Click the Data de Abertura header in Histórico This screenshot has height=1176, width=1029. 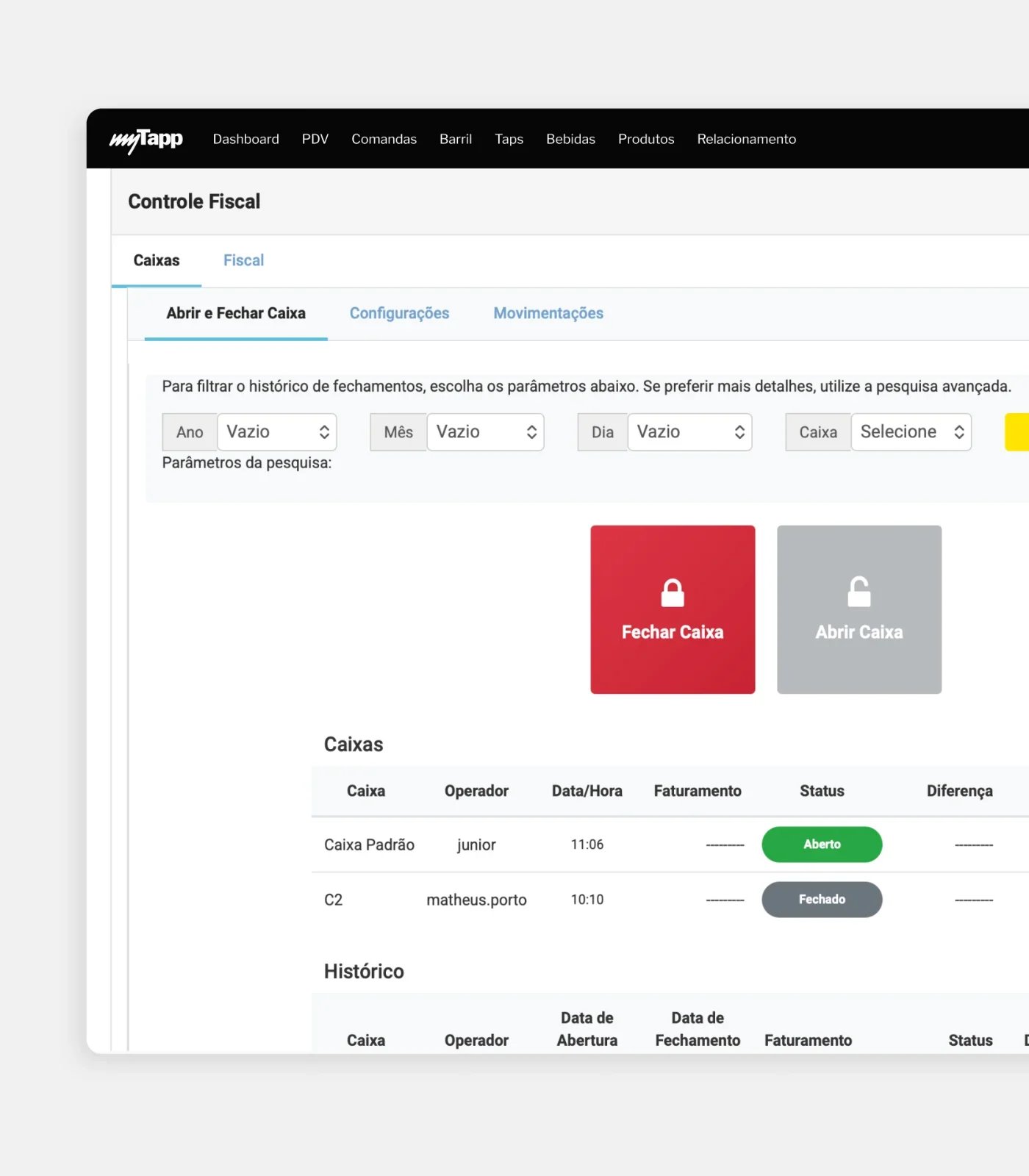587,1029
